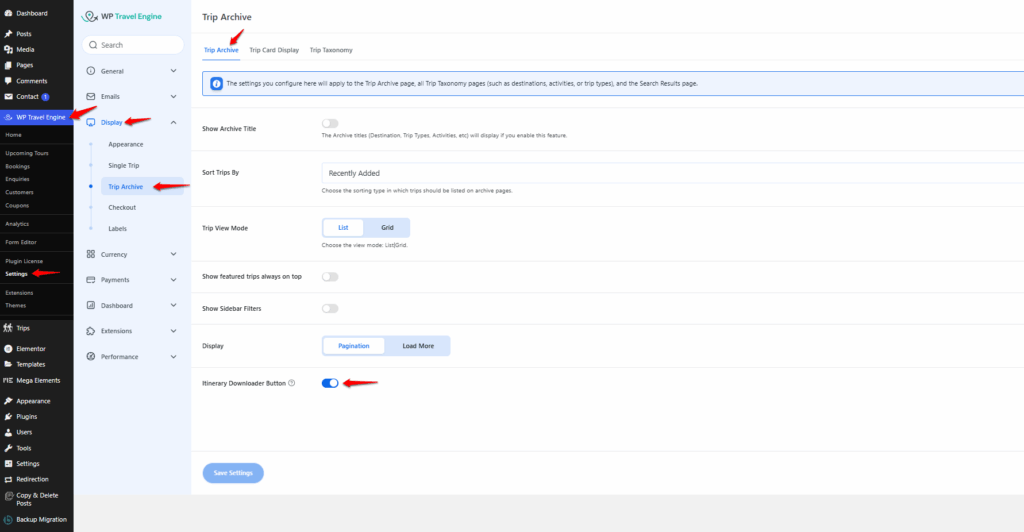
Task: Select Grid trip view mode
Action: pos(387,228)
